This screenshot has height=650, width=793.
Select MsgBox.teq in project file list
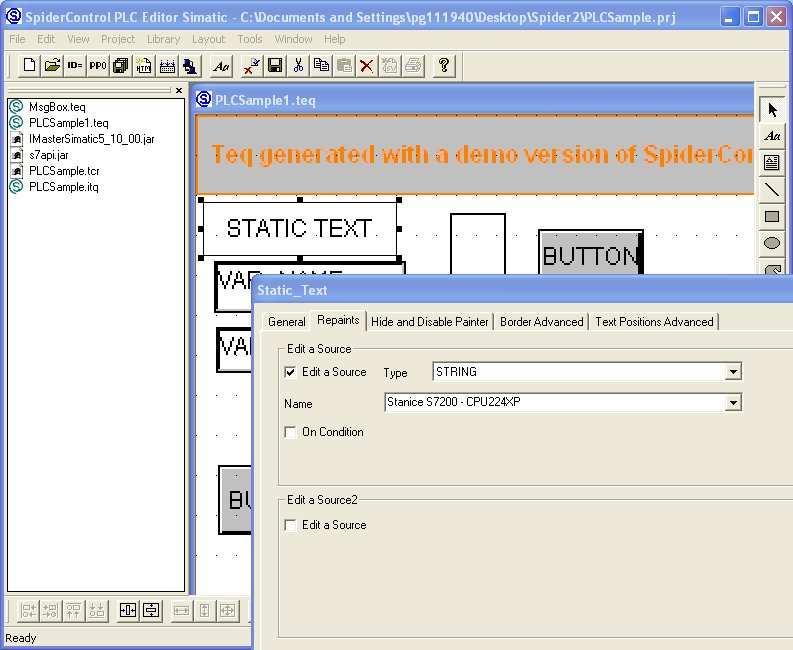pyautogui.click(x=57, y=107)
